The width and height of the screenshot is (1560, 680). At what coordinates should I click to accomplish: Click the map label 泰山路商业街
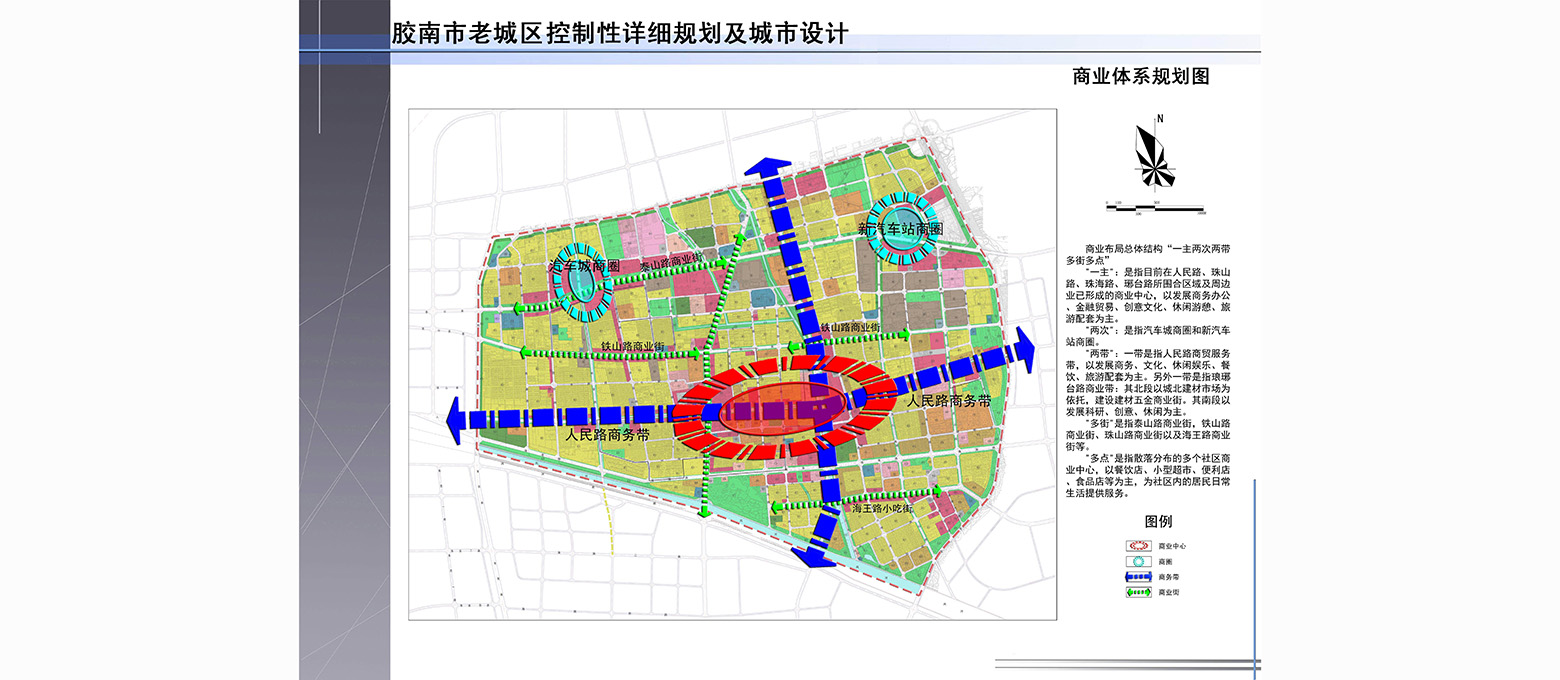(670, 263)
